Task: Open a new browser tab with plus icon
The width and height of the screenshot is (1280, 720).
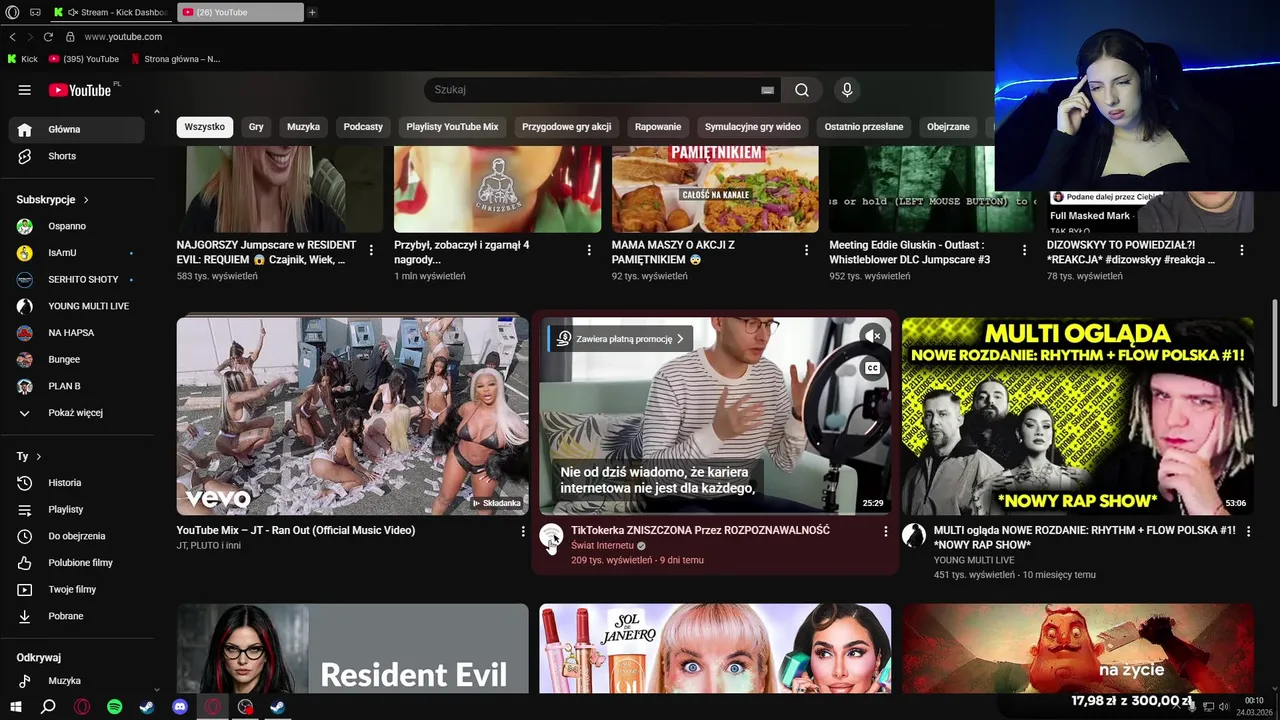Action: [x=312, y=12]
